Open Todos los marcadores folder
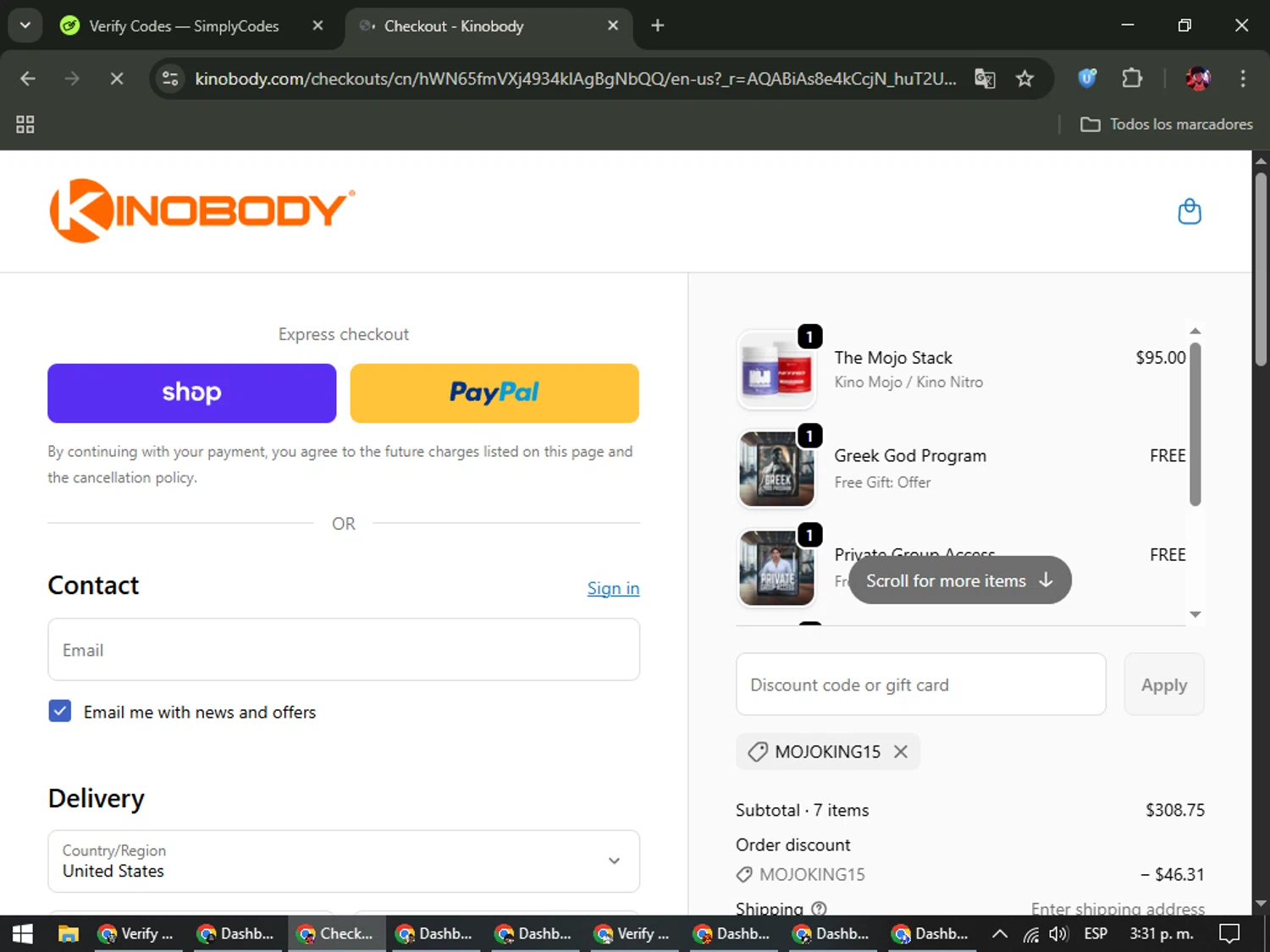 1167,124
